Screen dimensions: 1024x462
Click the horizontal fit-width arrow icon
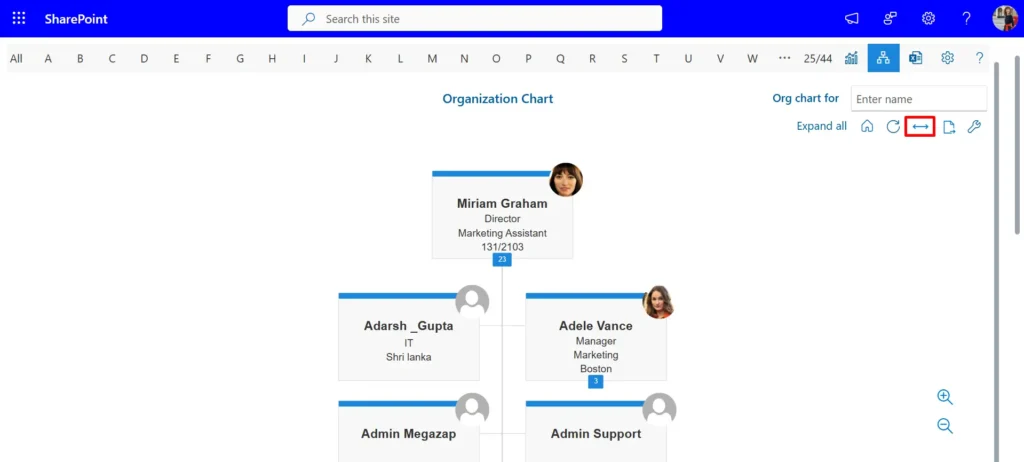[x=920, y=127]
